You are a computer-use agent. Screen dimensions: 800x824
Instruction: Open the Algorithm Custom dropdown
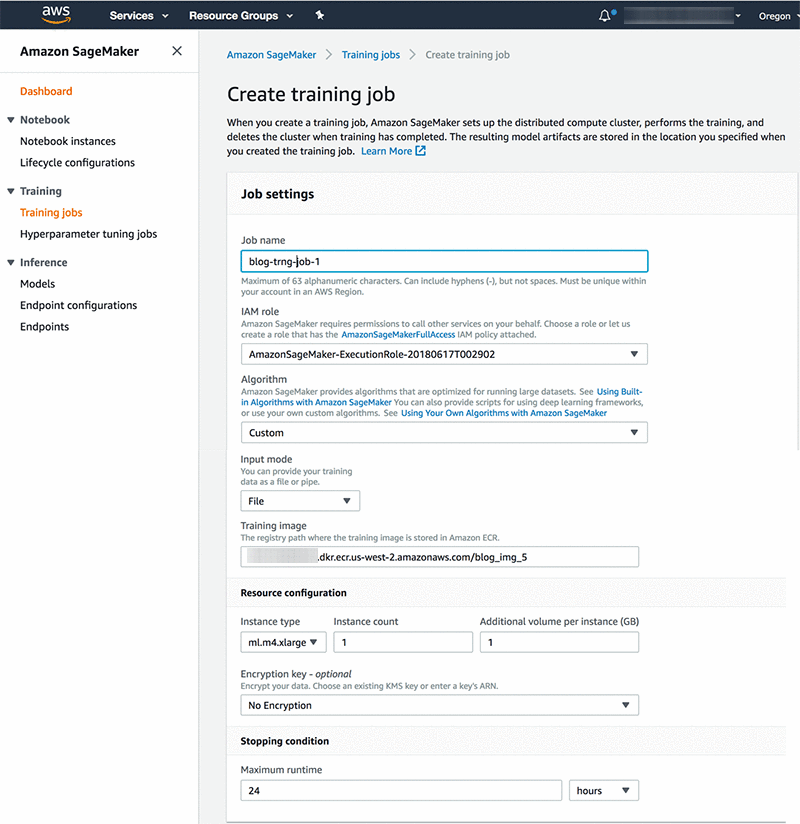coord(444,433)
